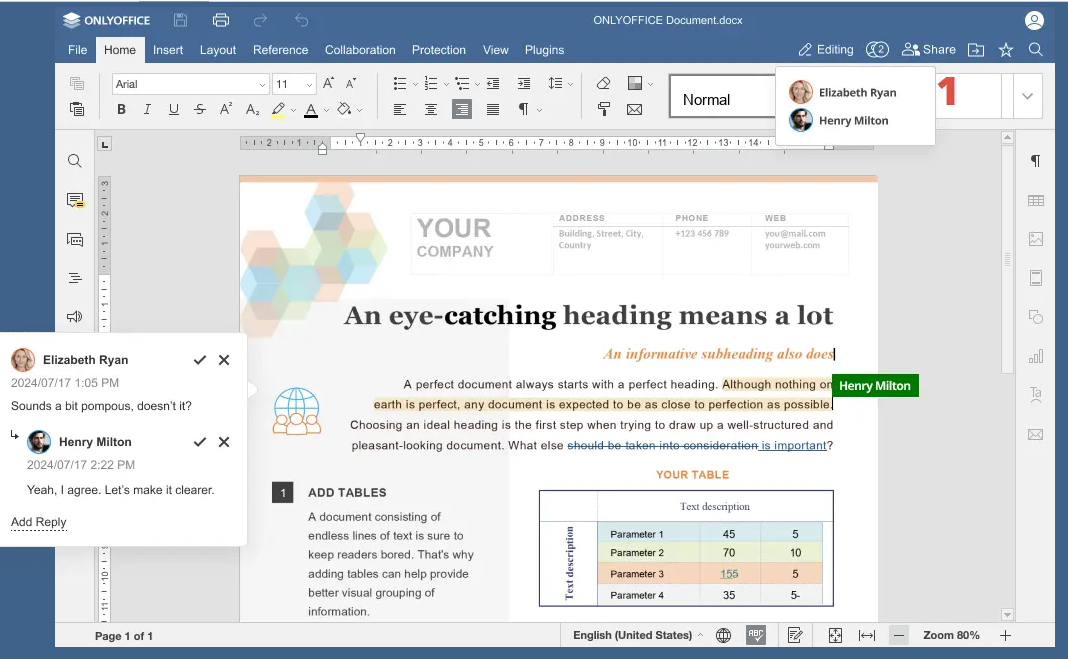
Task: Open Mail merge envelope icon in toolbar
Action: click(x=634, y=110)
